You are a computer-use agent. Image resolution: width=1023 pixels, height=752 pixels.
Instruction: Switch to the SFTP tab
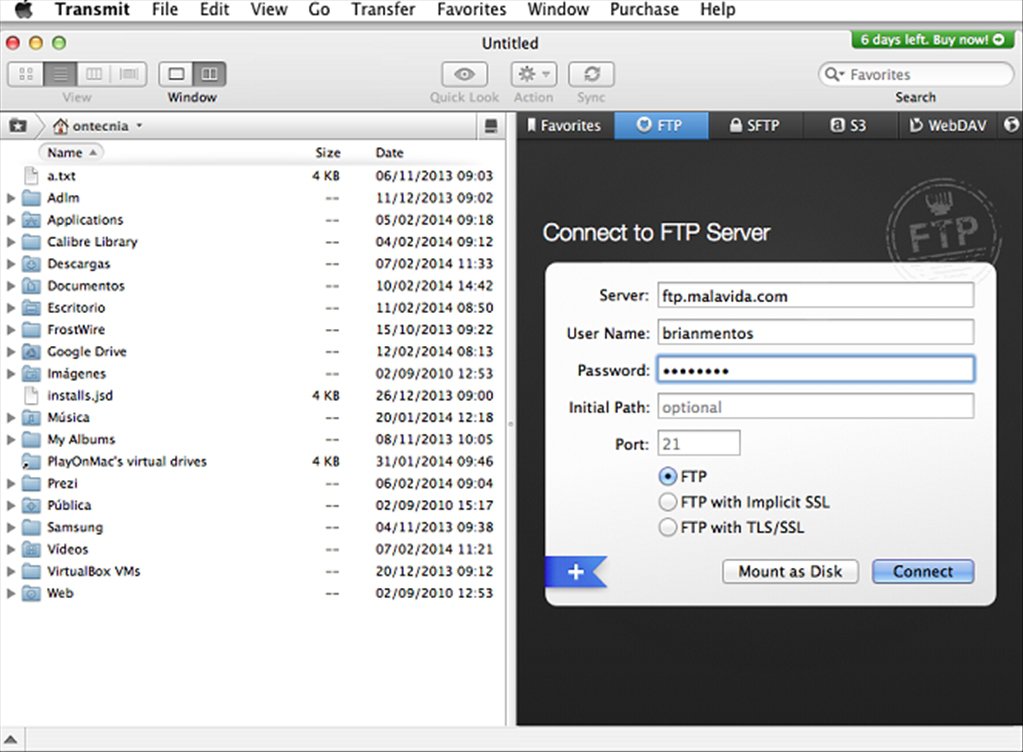click(755, 125)
